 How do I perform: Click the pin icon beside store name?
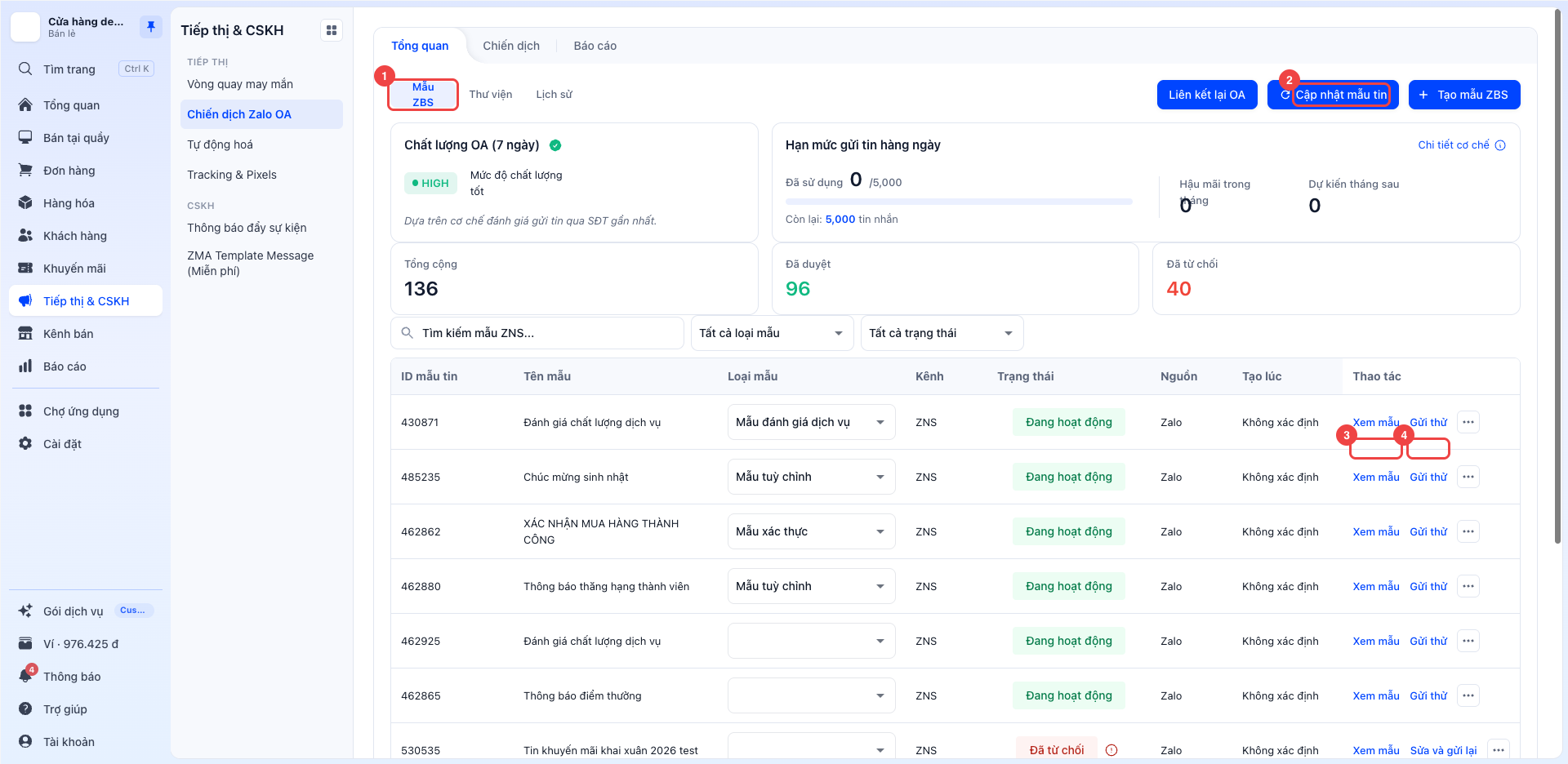150,27
